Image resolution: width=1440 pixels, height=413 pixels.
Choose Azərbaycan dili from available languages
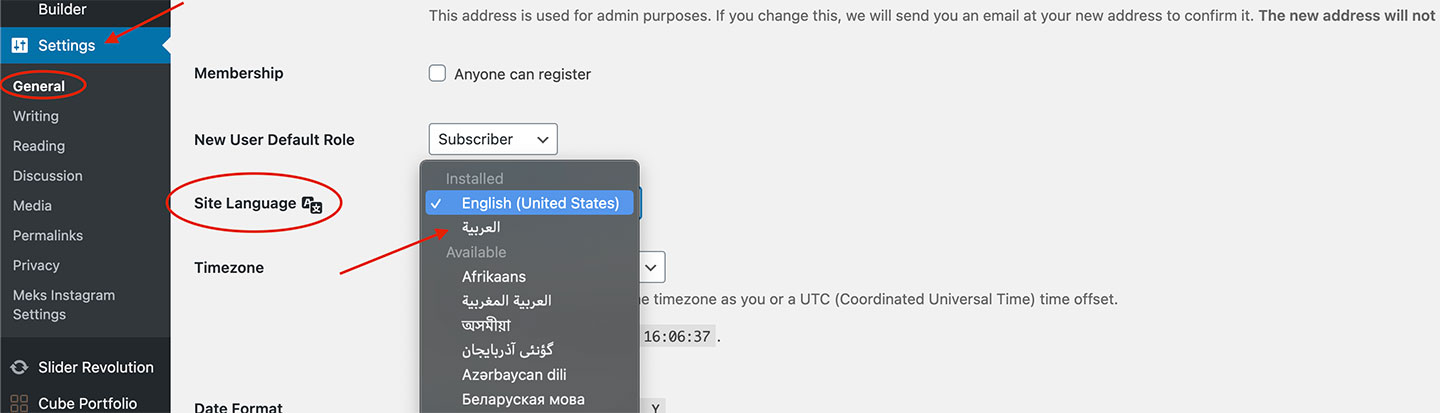click(514, 375)
